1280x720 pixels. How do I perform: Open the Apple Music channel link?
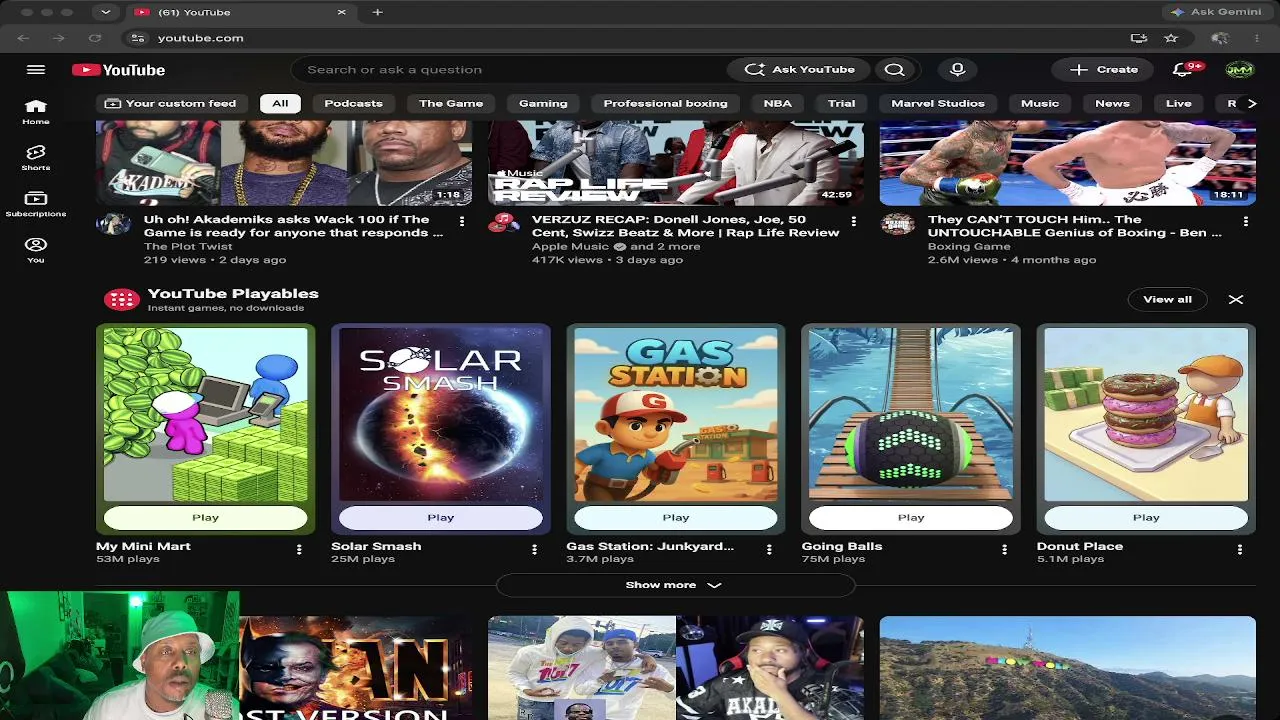571,246
